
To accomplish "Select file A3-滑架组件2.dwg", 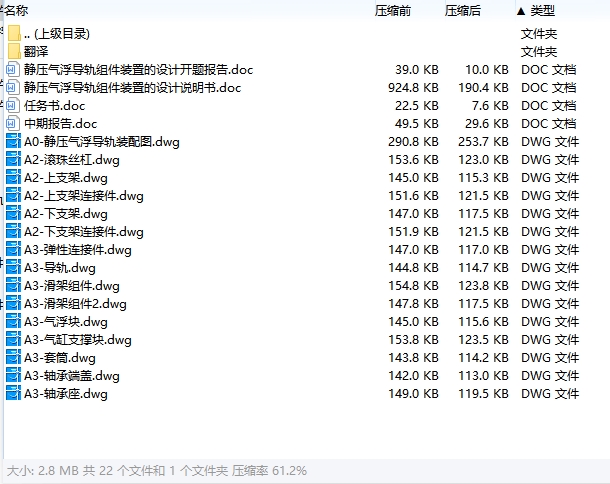I will pyautogui.click(x=75, y=303).
